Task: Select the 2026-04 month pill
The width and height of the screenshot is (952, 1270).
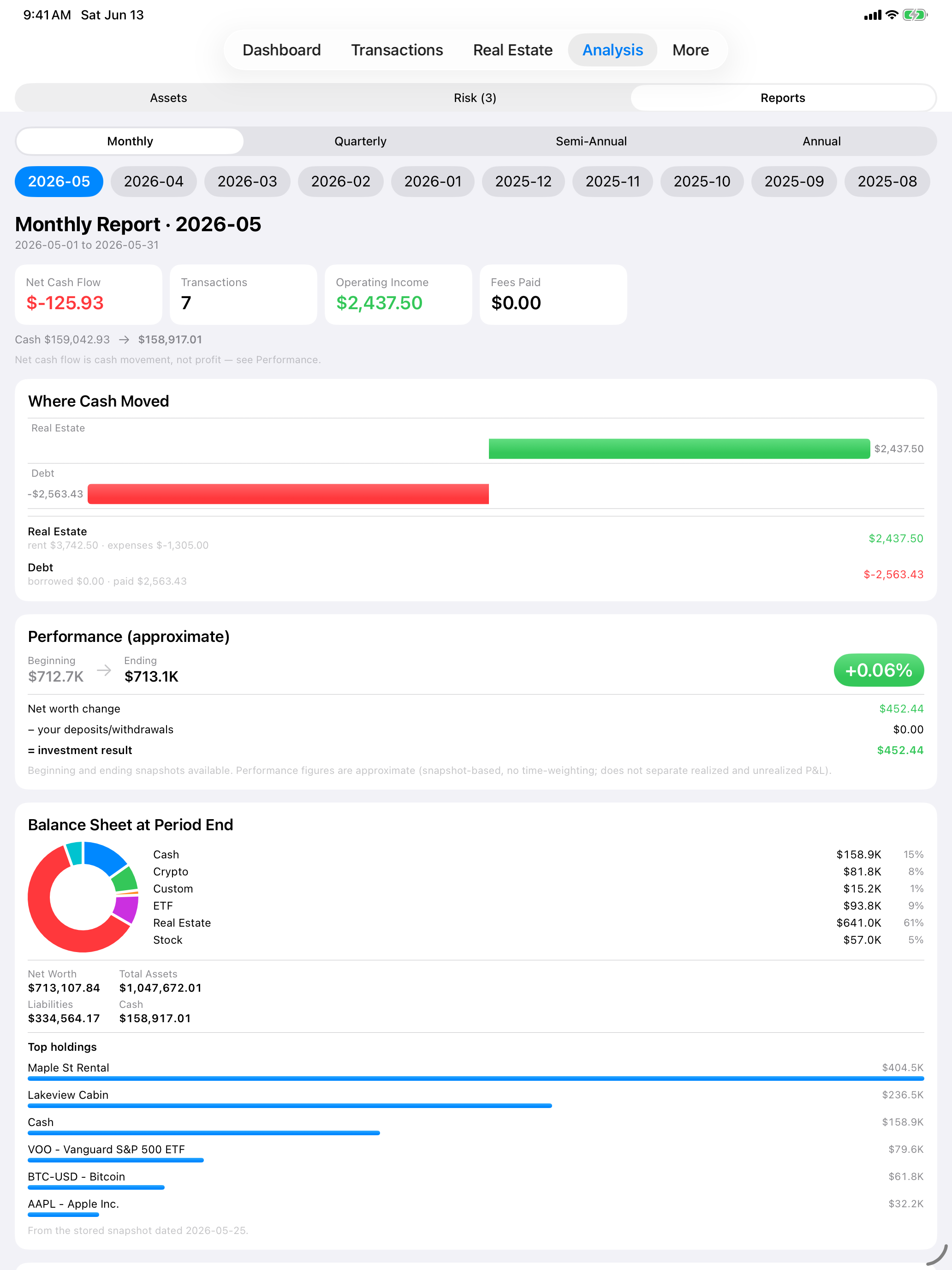Action: [154, 181]
